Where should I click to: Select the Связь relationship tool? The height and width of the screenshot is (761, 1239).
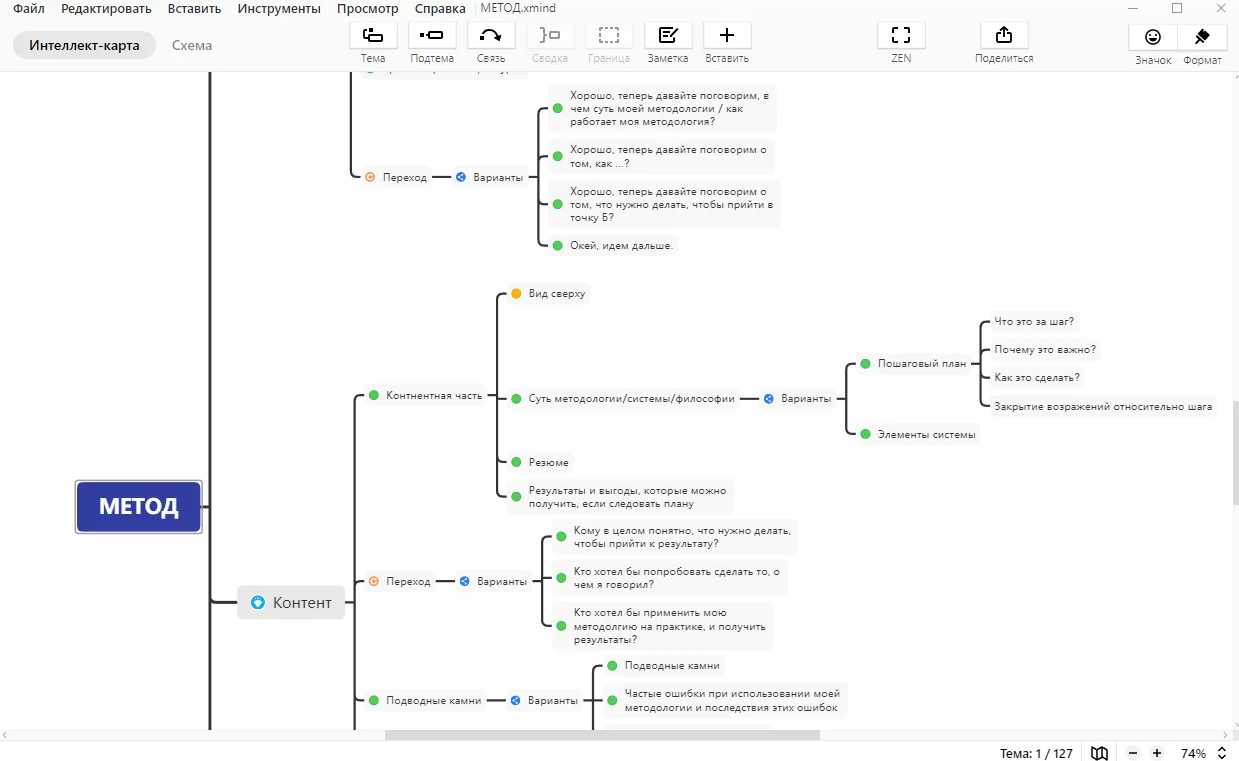(x=491, y=36)
